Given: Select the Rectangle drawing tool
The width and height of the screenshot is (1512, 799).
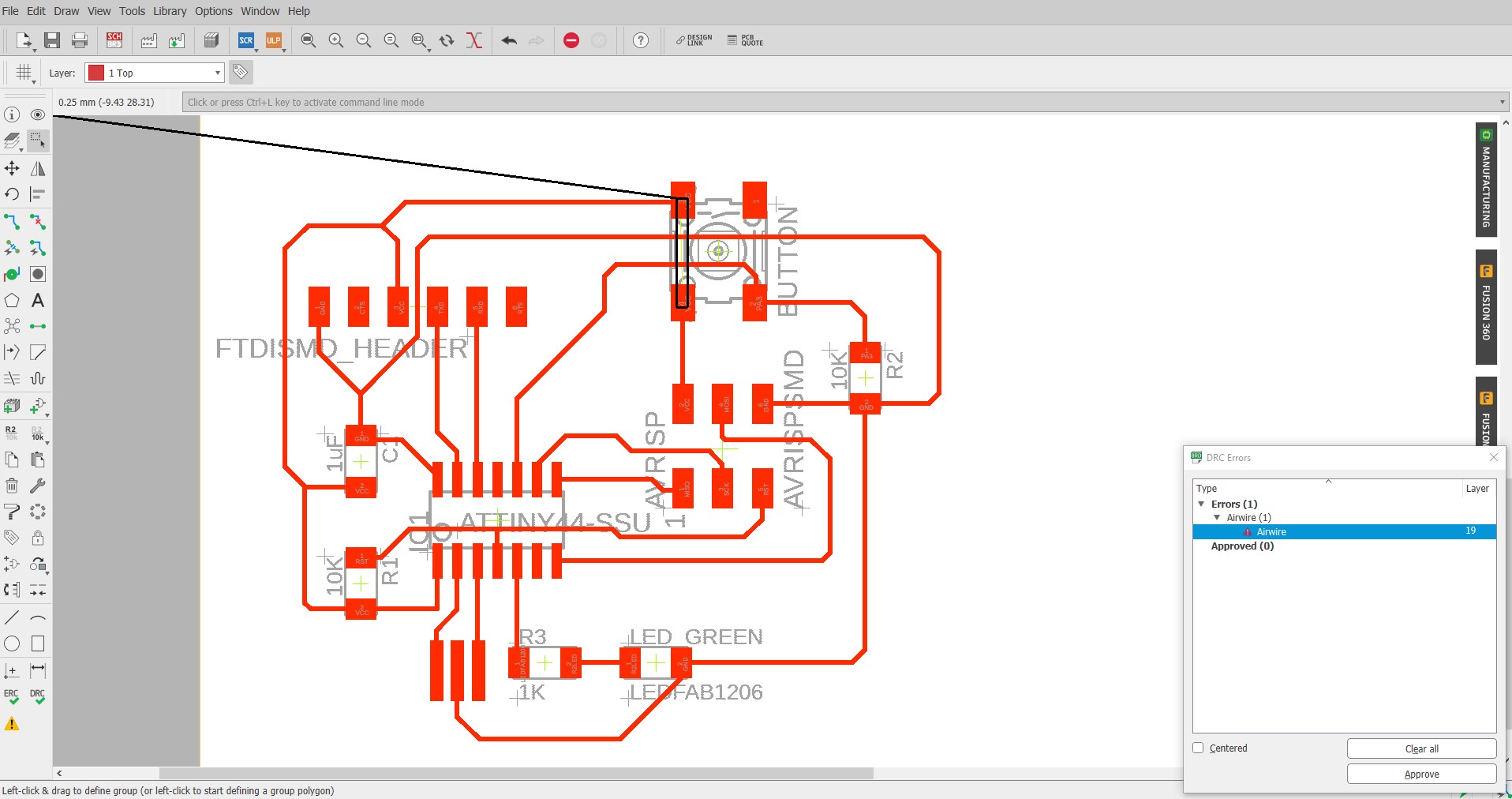Looking at the screenshot, I should 38,643.
